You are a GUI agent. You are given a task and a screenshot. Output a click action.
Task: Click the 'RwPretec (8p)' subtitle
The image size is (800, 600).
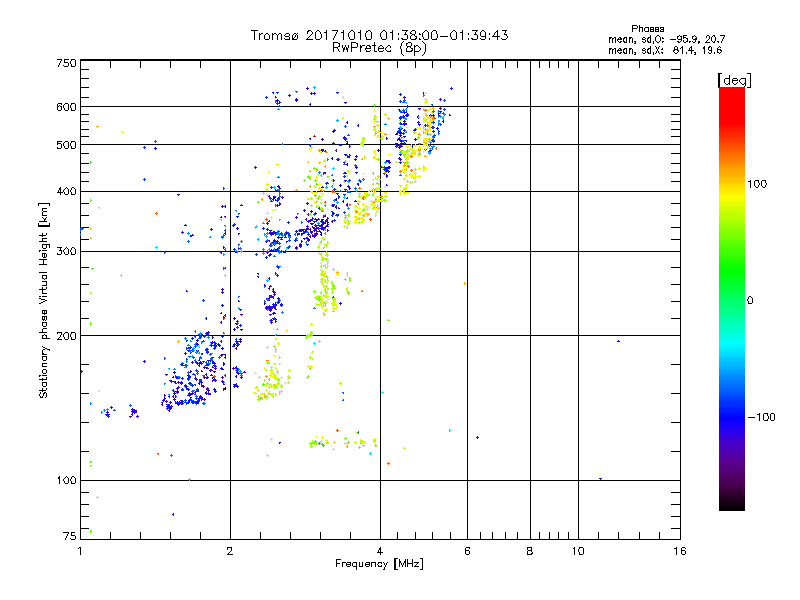379,48
